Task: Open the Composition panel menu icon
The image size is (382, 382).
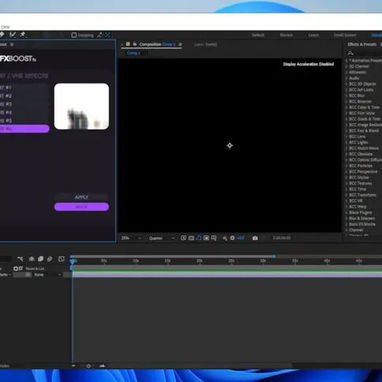Action: [x=180, y=44]
